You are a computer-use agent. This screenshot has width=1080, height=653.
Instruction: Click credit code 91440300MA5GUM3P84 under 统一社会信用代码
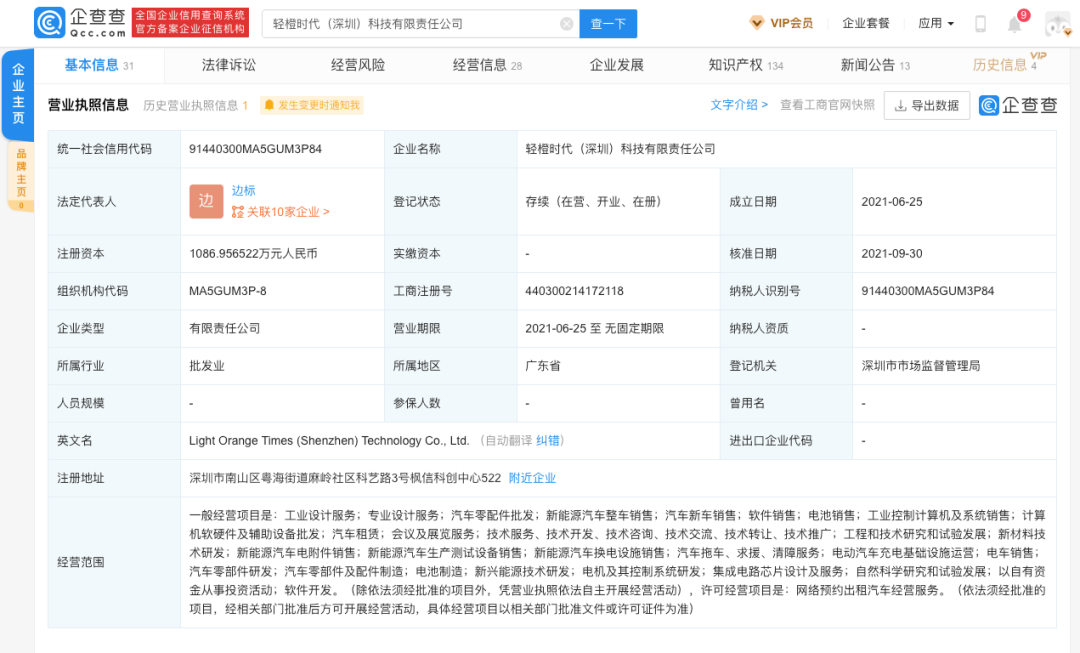pyautogui.click(x=256, y=149)
